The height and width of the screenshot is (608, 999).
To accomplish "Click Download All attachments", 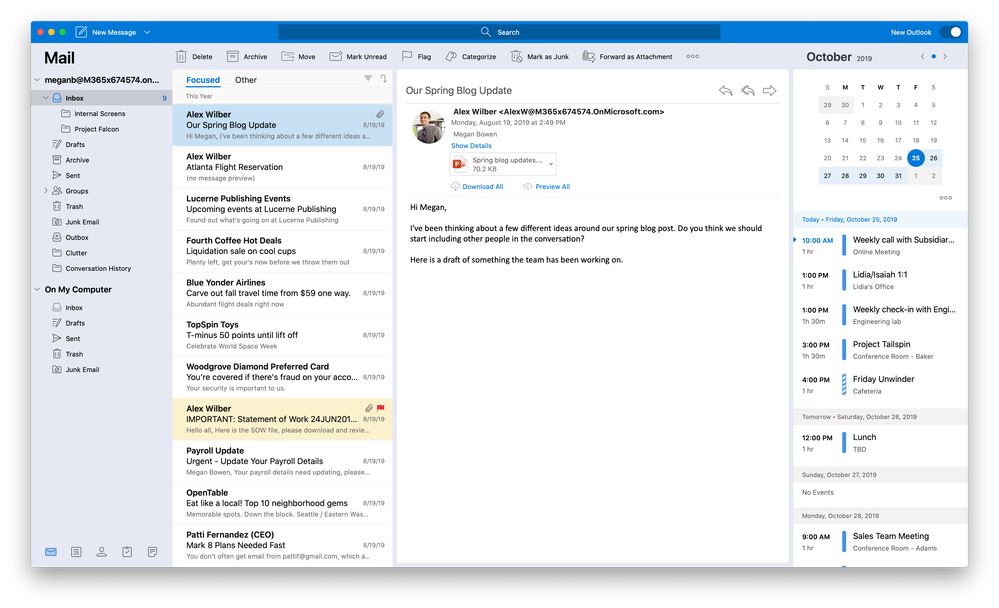I will point(477,187).
